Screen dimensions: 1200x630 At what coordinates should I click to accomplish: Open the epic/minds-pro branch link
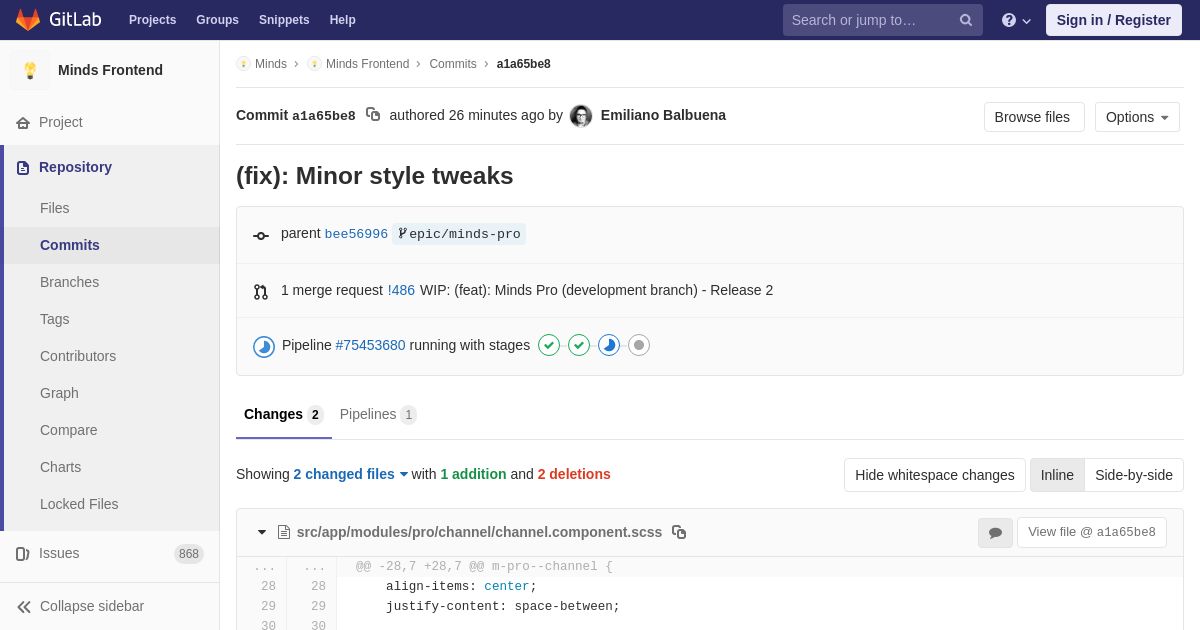[459, 234]
